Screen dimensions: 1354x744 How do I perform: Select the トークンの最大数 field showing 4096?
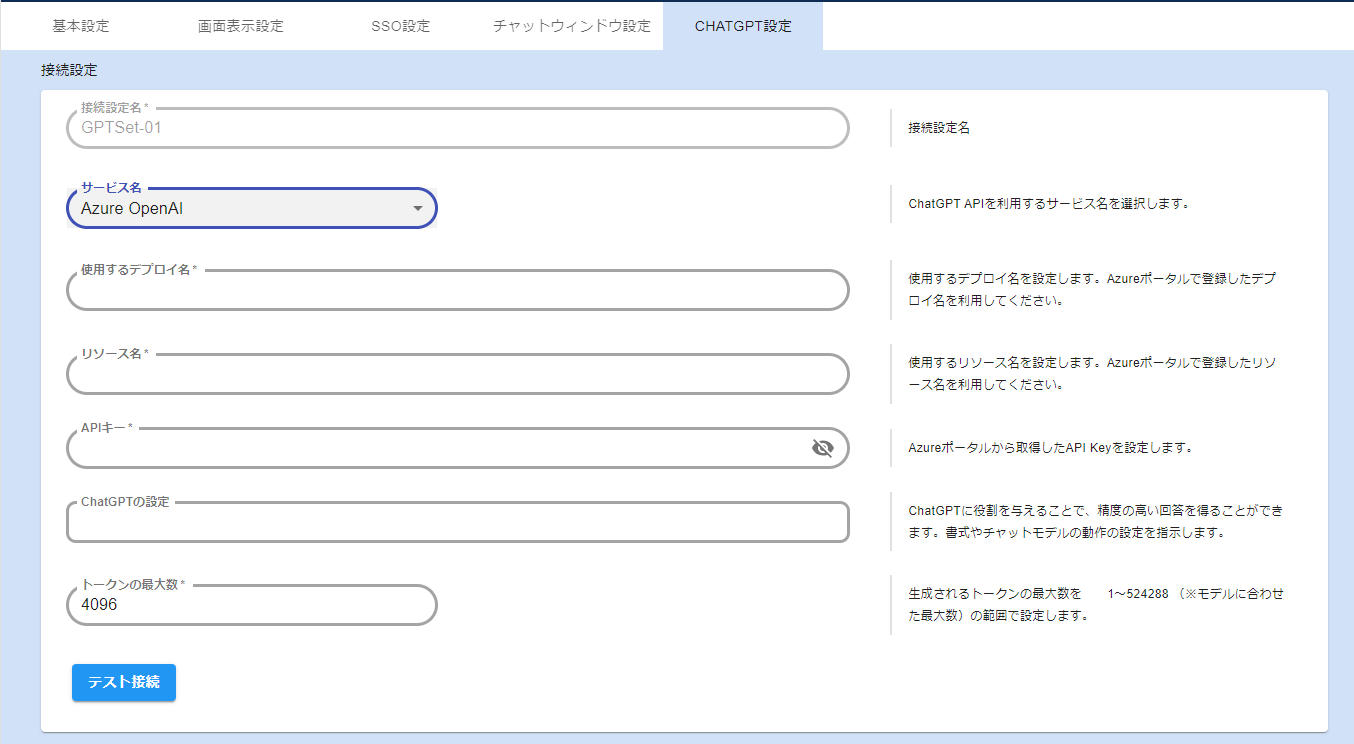pyautogui.click(x=251, y=605)
